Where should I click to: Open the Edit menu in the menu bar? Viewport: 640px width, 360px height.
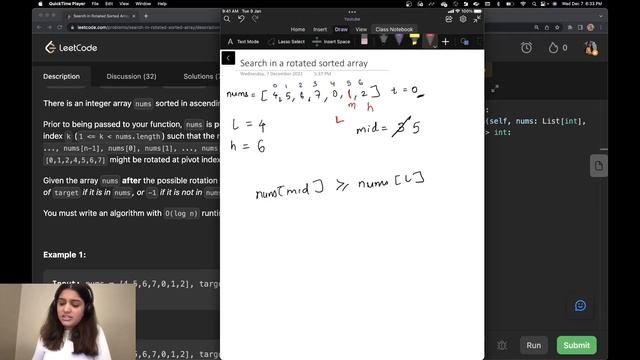(x=109, y=4)
